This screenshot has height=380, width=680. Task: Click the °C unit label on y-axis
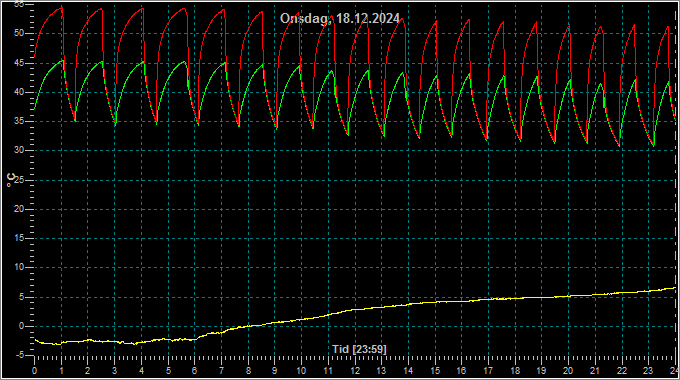[11, 180]
